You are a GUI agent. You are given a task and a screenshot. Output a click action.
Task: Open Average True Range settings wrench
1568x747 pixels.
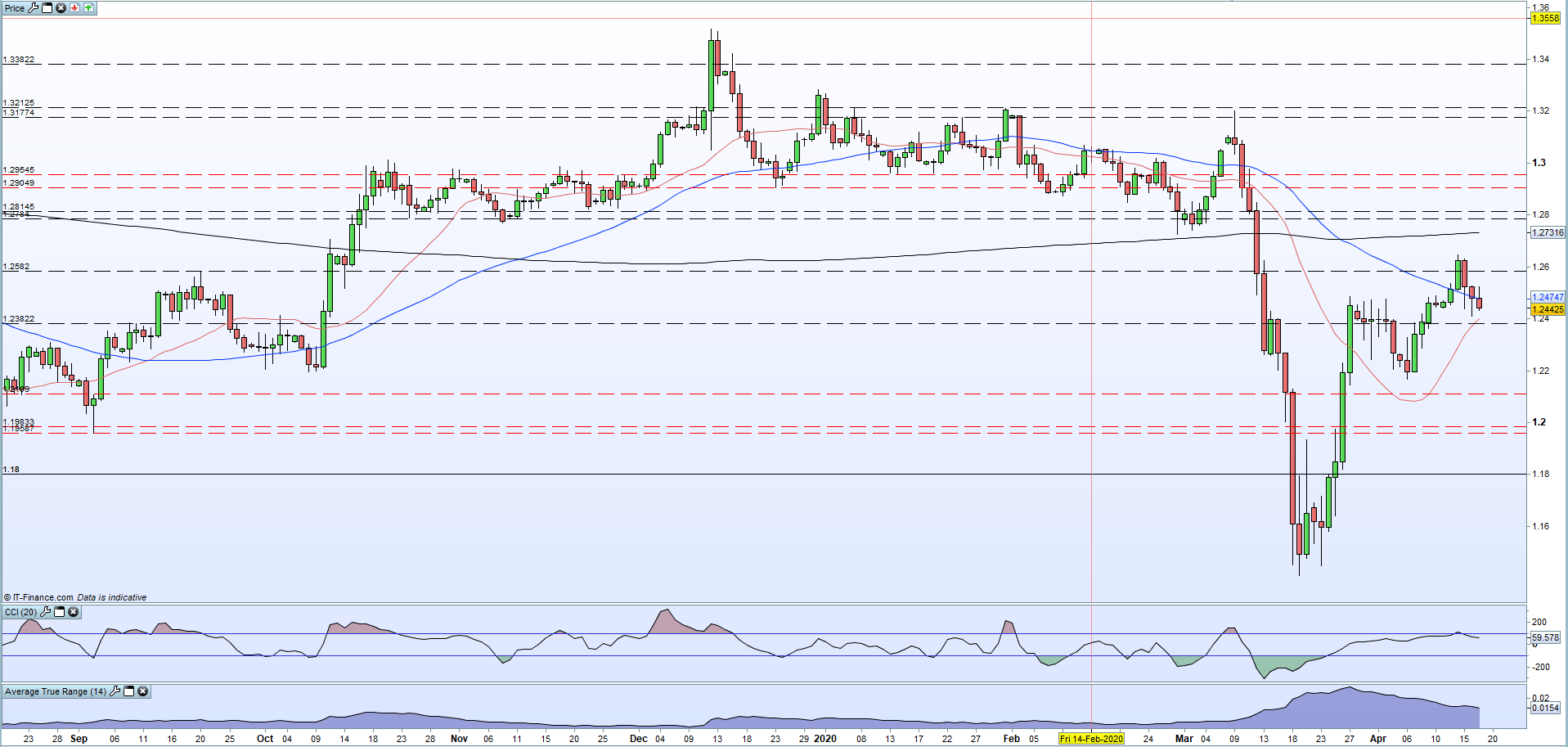point(115,691)
